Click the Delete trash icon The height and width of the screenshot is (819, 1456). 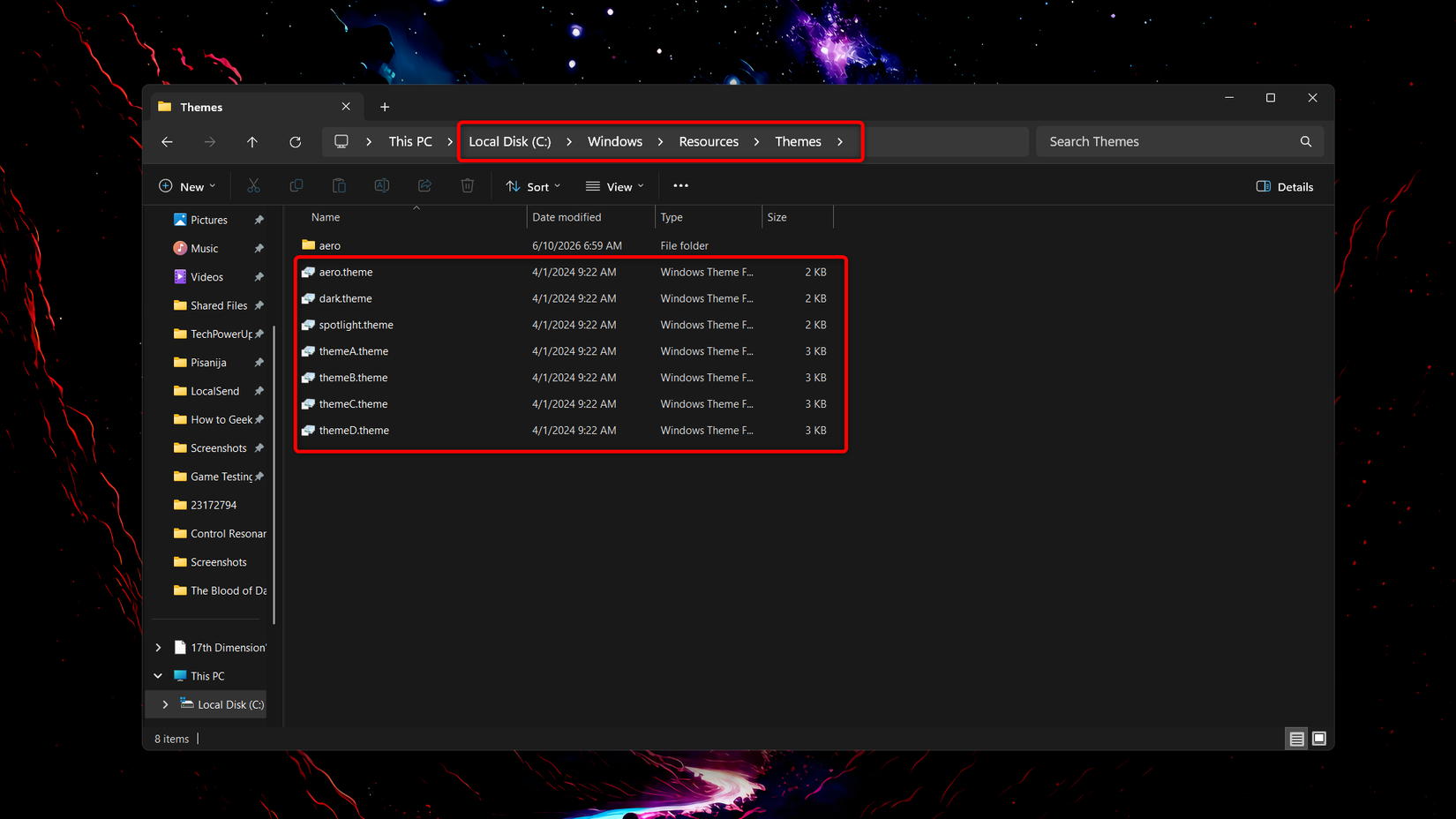468,186
